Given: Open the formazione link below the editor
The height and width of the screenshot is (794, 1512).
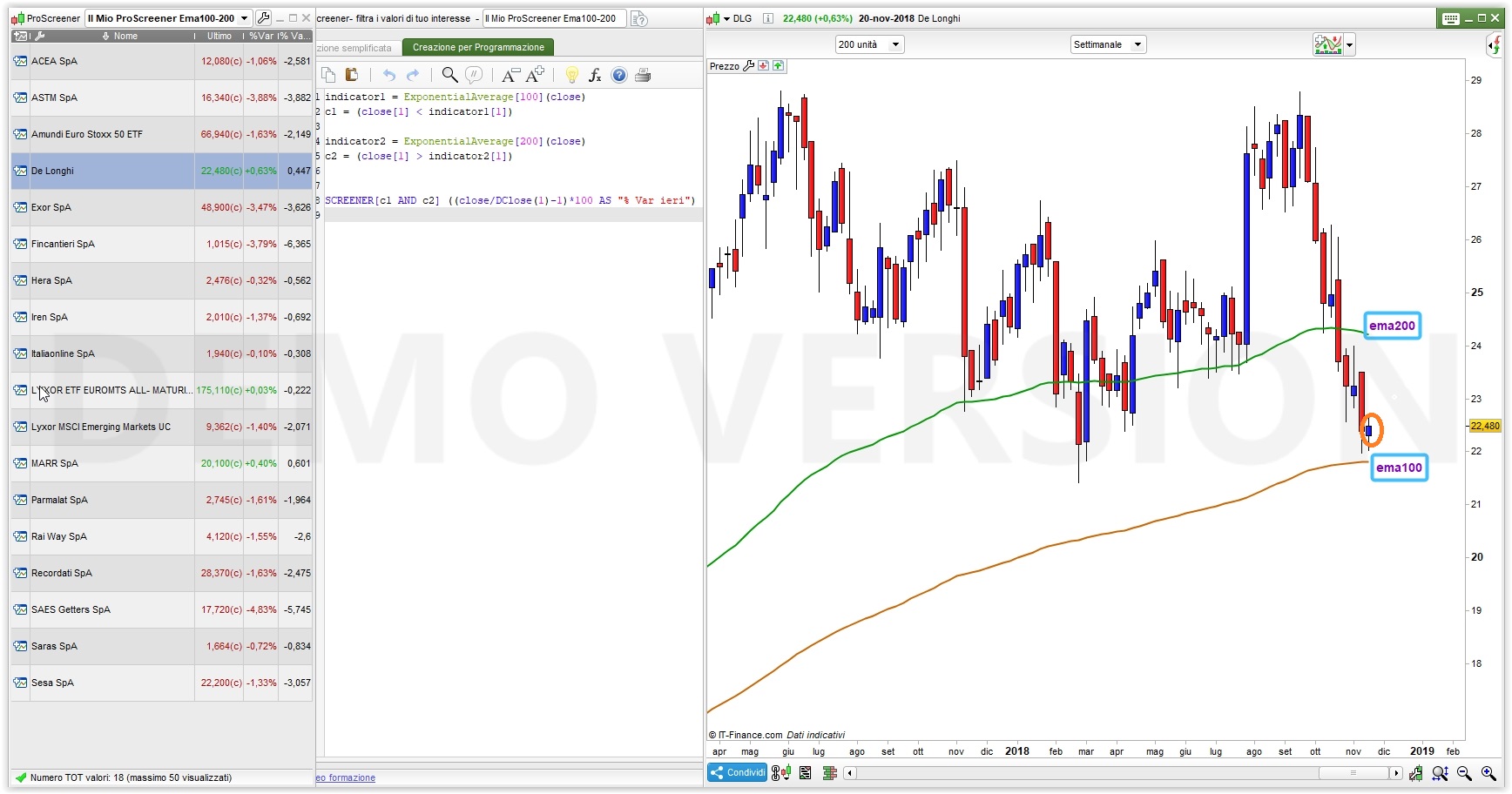Looking at the screenshot, I should coord(346,777).
